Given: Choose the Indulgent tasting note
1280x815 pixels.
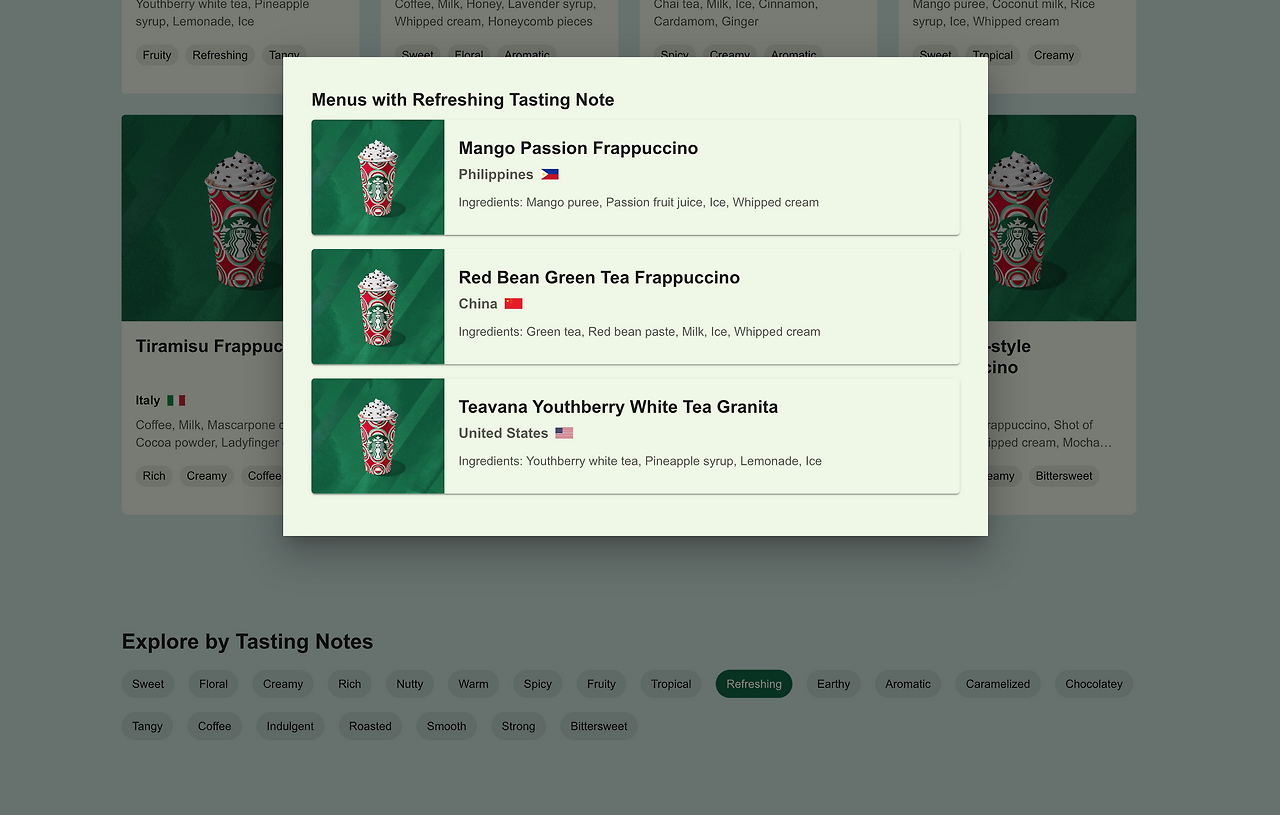Looking at the screenshot, I should click(x=290, y=726).
